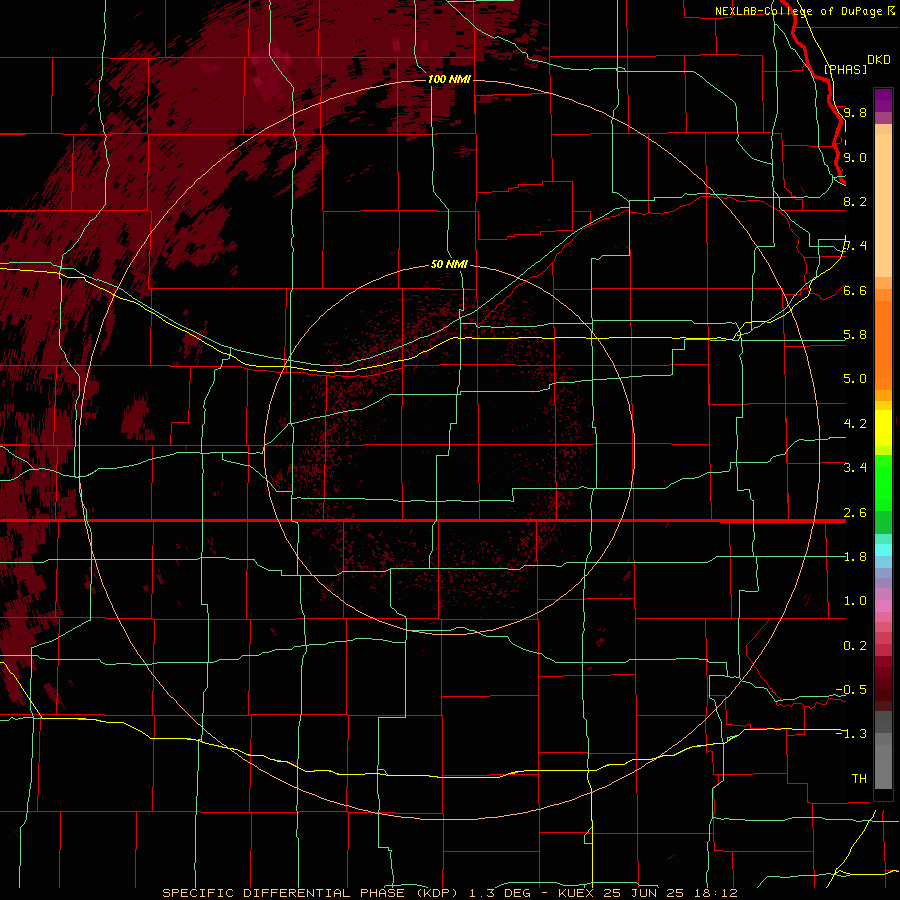This screenshot has height=900, width=900.
Task: Click the DKD label above the color scale
Action: [x=879, y=60]
